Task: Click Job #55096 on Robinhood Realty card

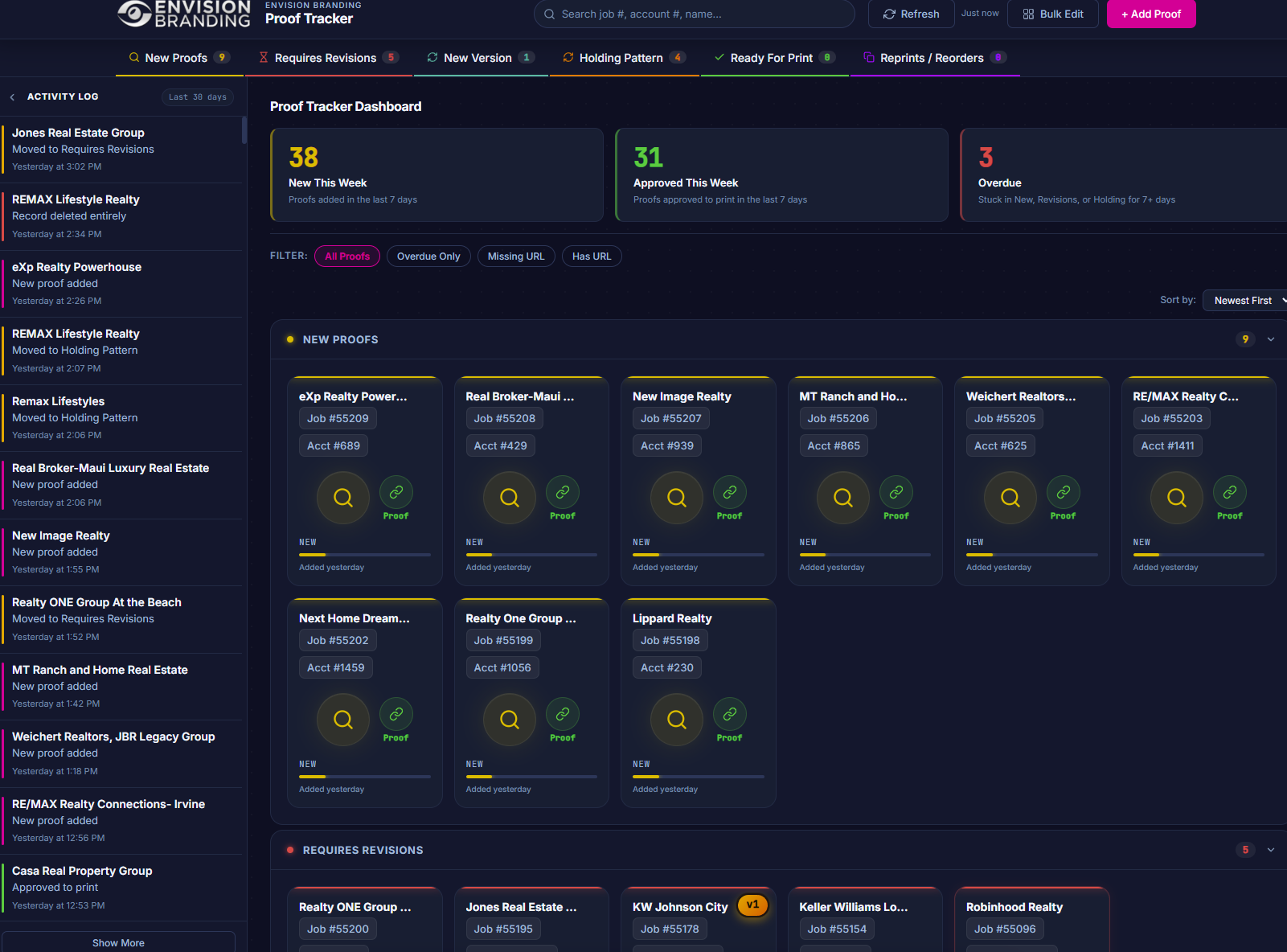Action: click(1005, 929)
